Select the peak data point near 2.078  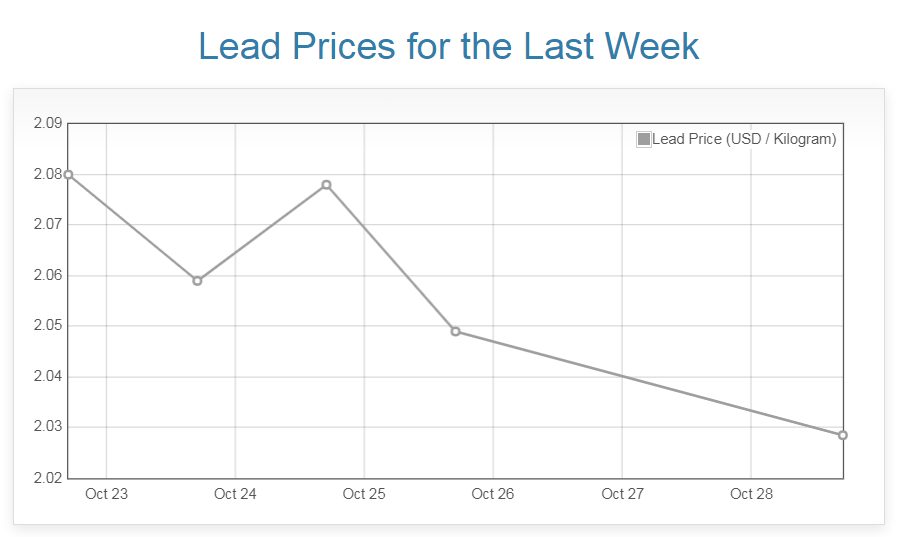click(326, 185)
